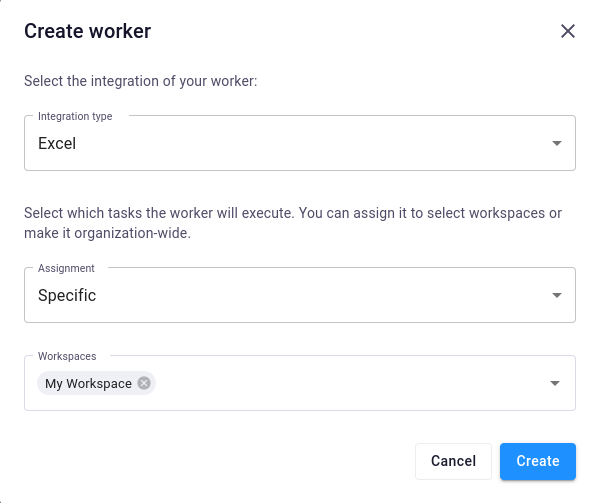
Task: Click the 'make it organization-wide' text line
Action: [107, 233]
